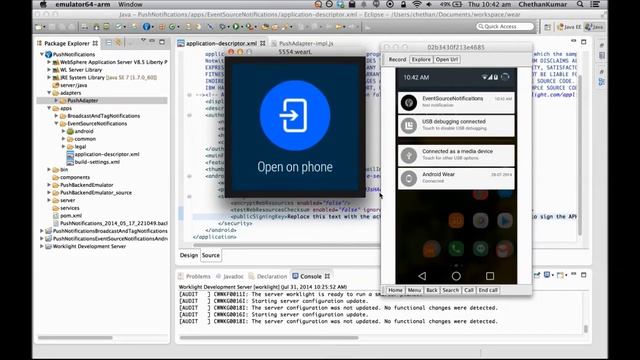Click the Apple menu logo
Viewport: 640px width, 360px height.
pyautogui.click(x=43, y=4)
